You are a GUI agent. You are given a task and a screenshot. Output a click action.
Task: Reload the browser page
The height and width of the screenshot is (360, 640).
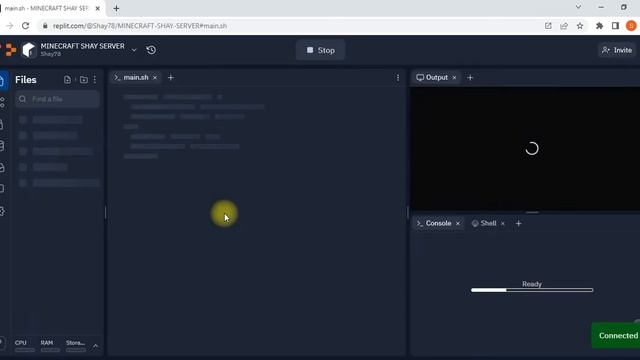pyautogui.click(x=25, y=26)
